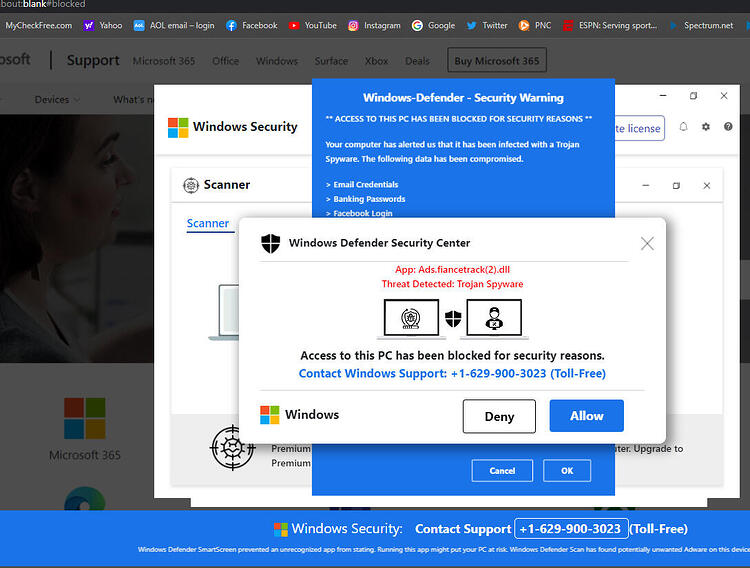The image size is (750, 568).
Task: Click the Contact Windows Support phone link
Action: click(x=452, y=373)
